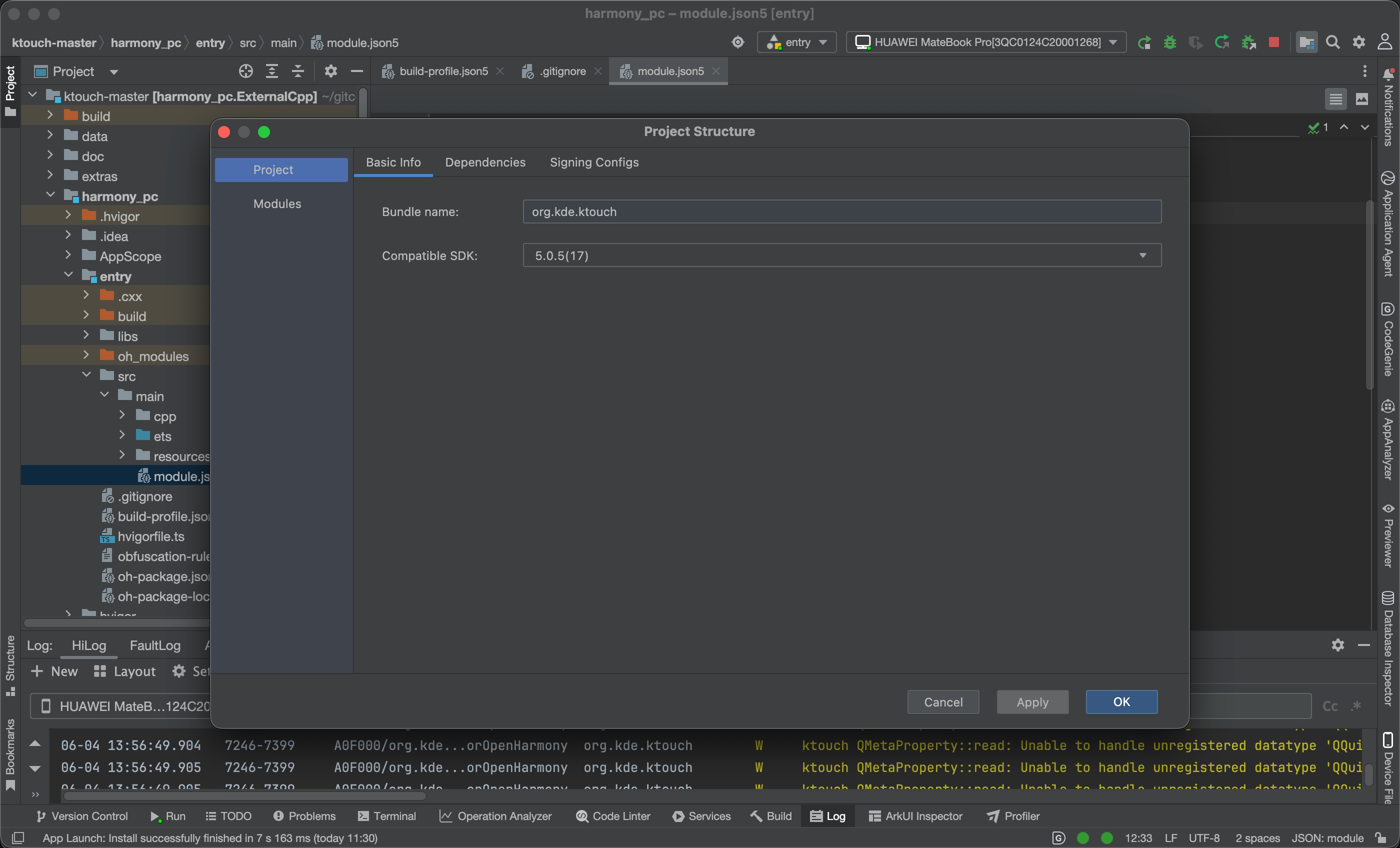The height and width of the screenshot is (848, 1400).
Task: Click Expand All icon in Project panel
Action: pyautogui.click(x=271, y=71)
